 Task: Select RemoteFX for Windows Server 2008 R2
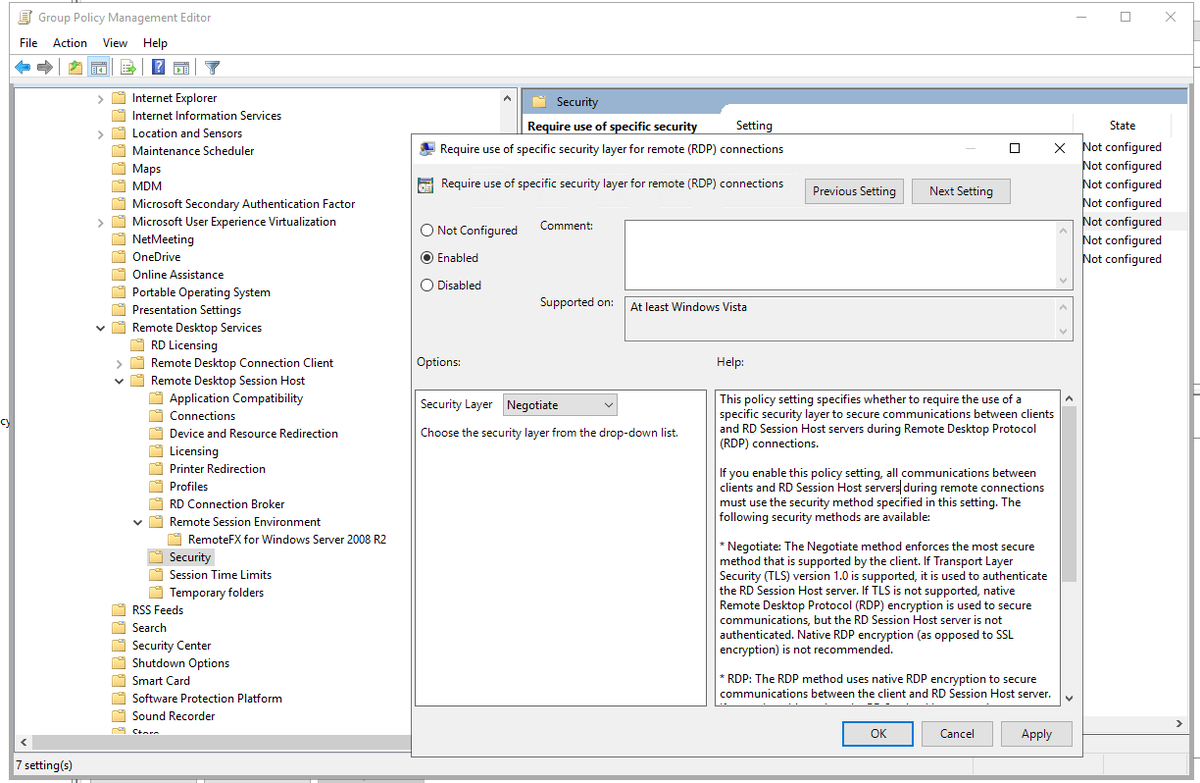coord(287,540)
